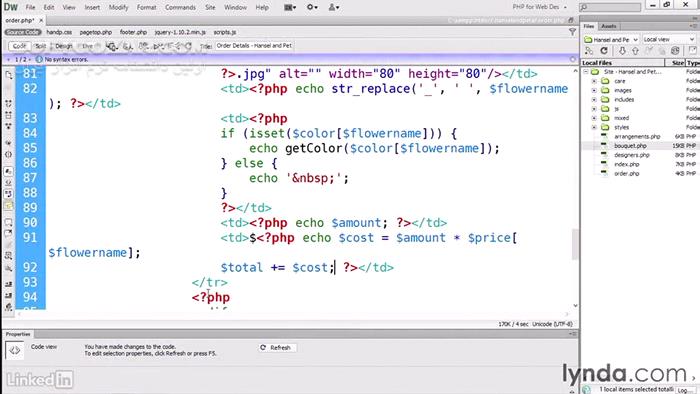The width and height of the screenshot is (700, 394).
Task: Click the code editor vertical scrollbar thumb
Action: (x=575, y=244)
